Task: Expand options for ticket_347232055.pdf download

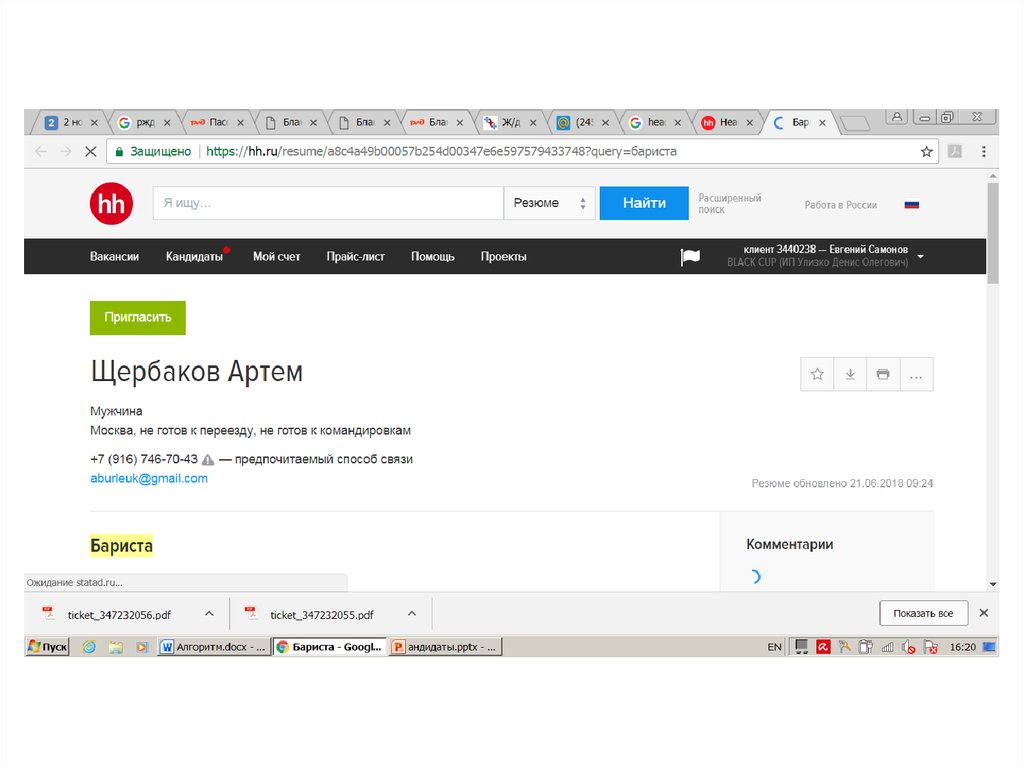Action: 412,614
